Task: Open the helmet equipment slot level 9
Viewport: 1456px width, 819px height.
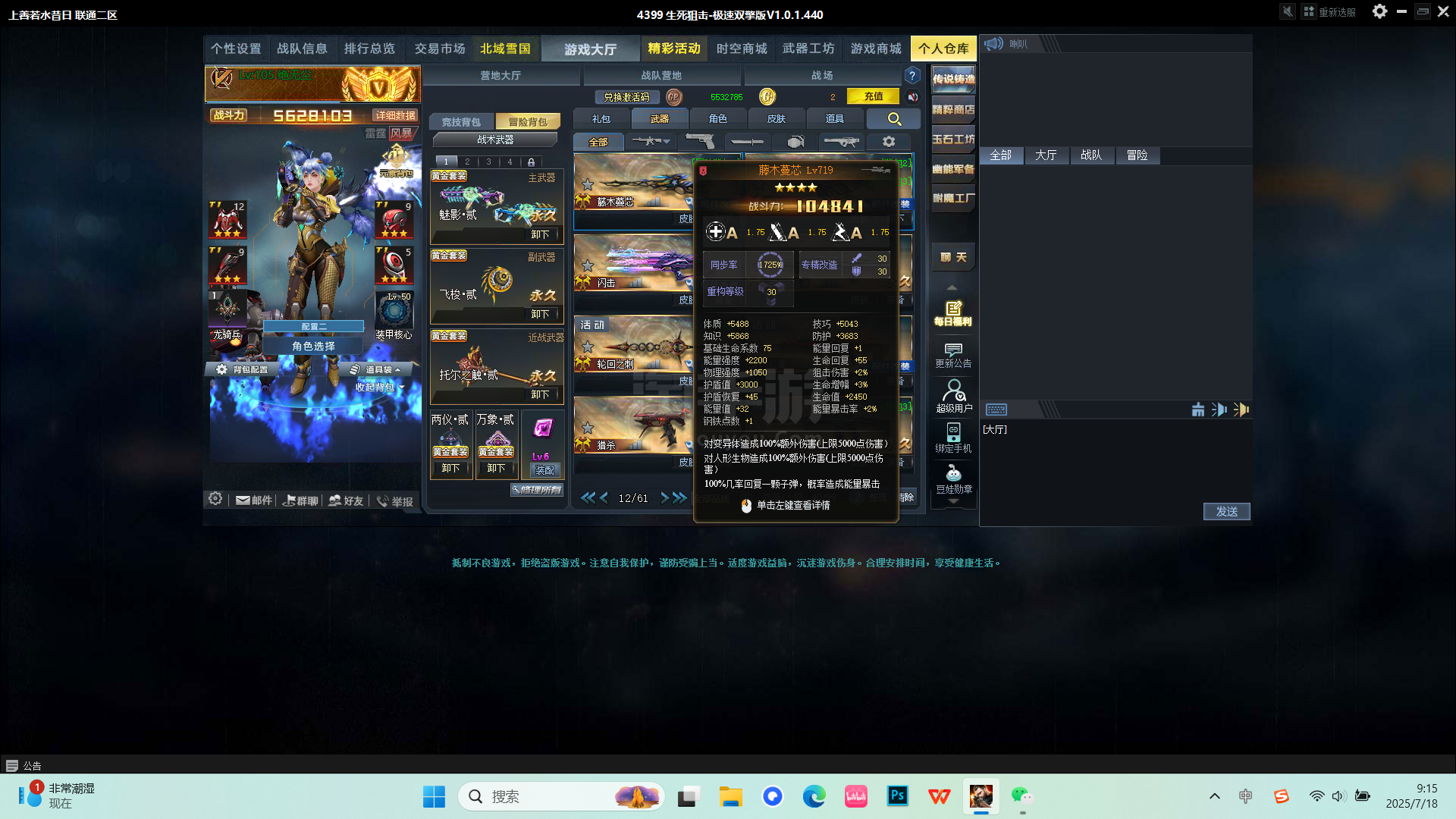Action: point(394,220)
